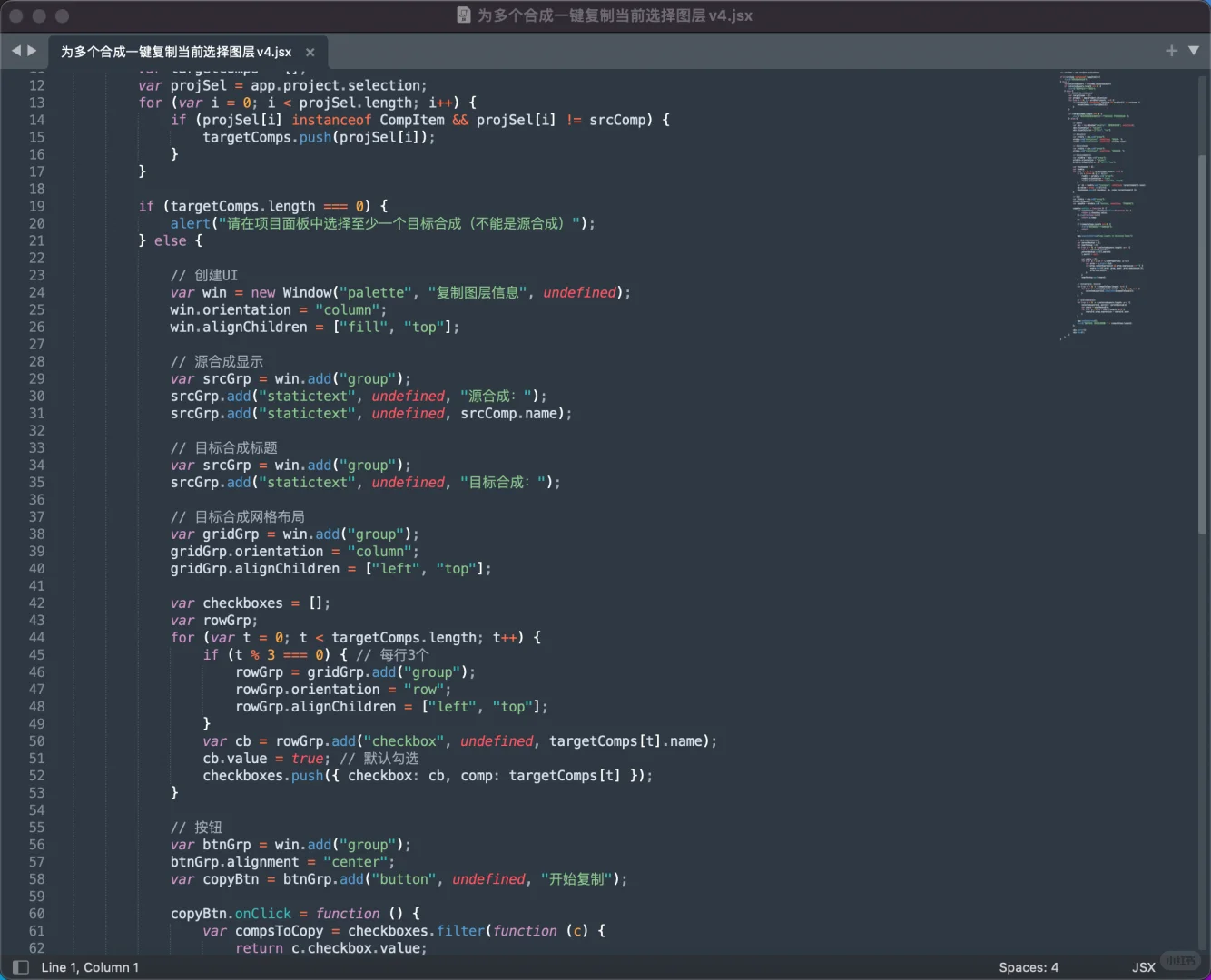Screen dimensions: 1211x980
Task: Click the "else" keyword
Action: [x=170, y=240]
